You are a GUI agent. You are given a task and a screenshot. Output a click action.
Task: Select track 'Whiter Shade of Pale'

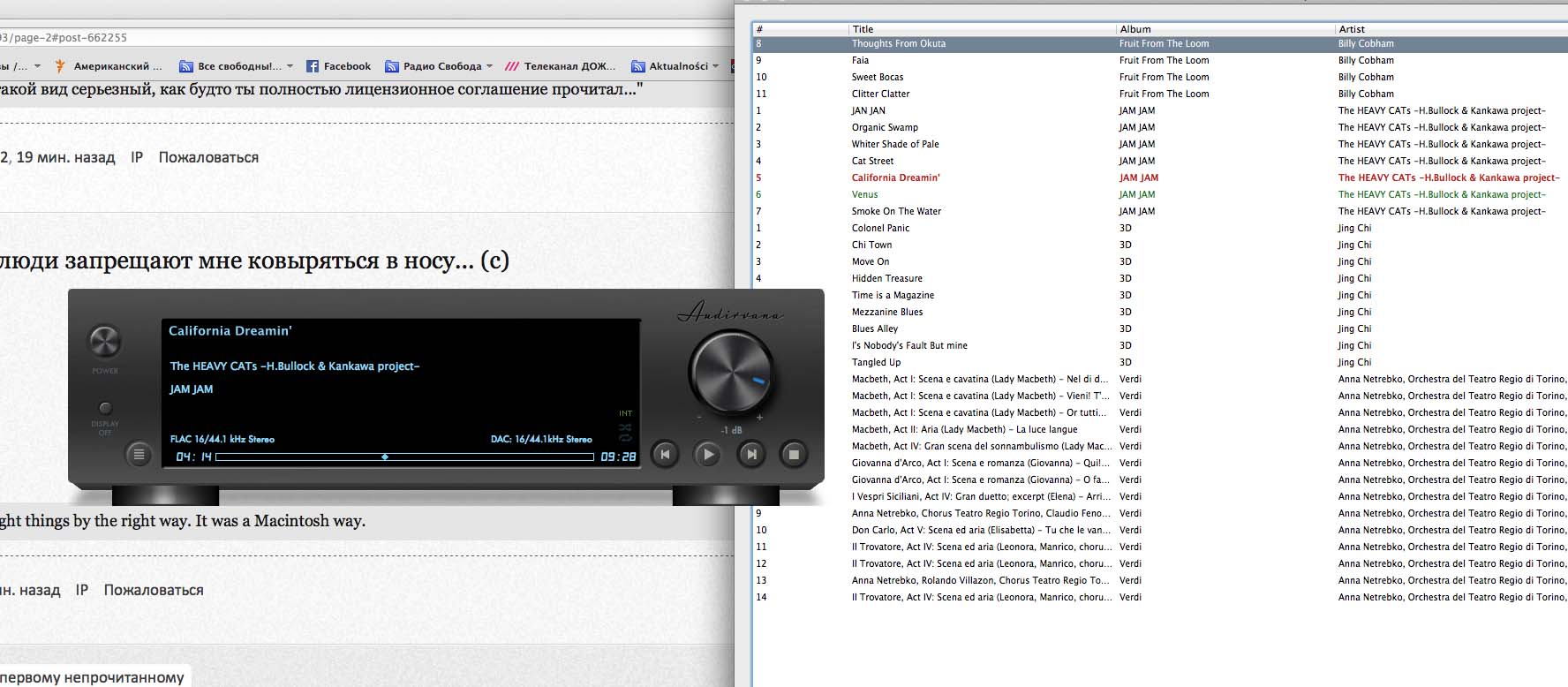pos(1160,144)
